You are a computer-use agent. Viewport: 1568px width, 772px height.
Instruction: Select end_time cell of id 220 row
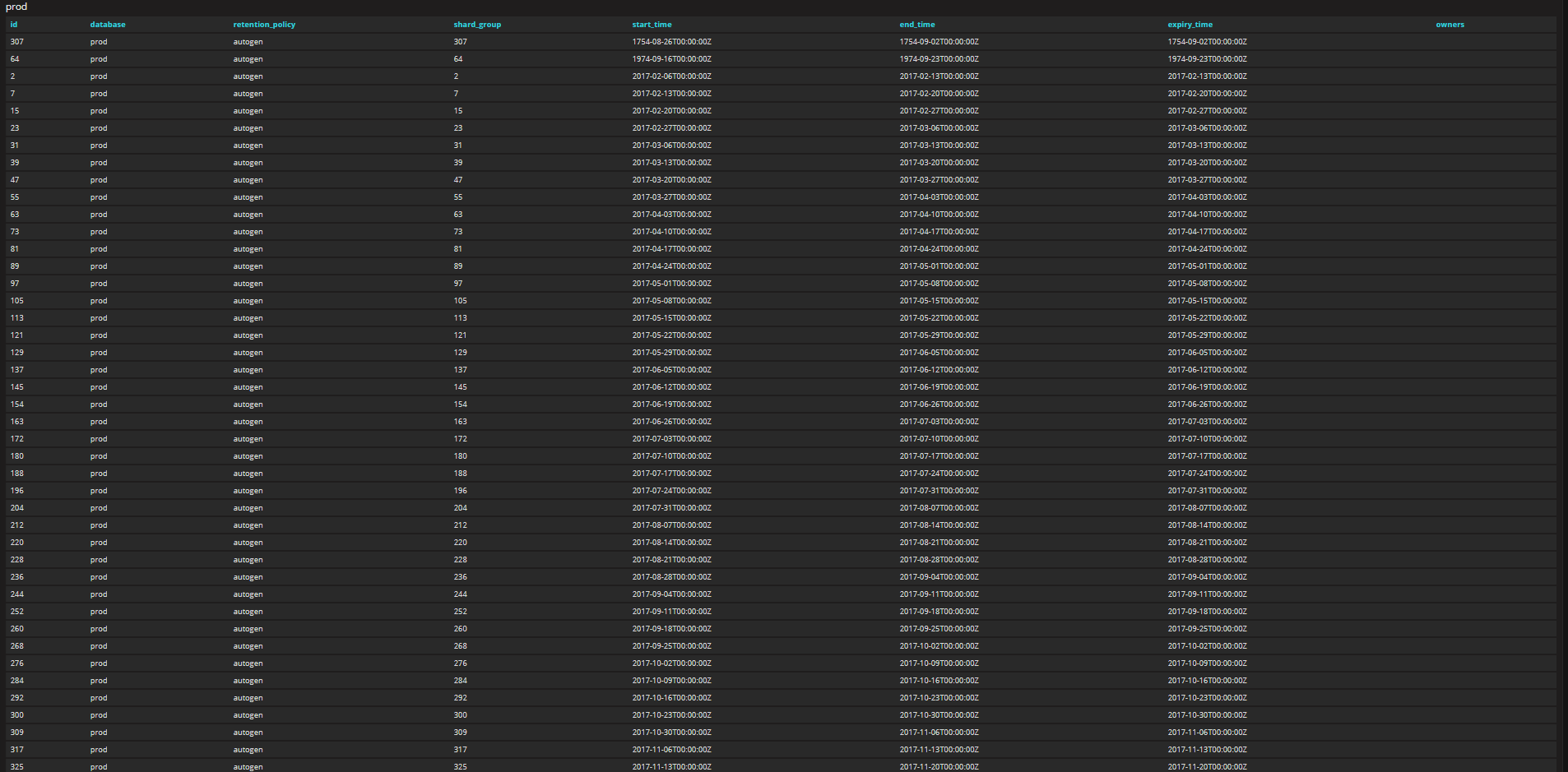[x=939, y=543]
